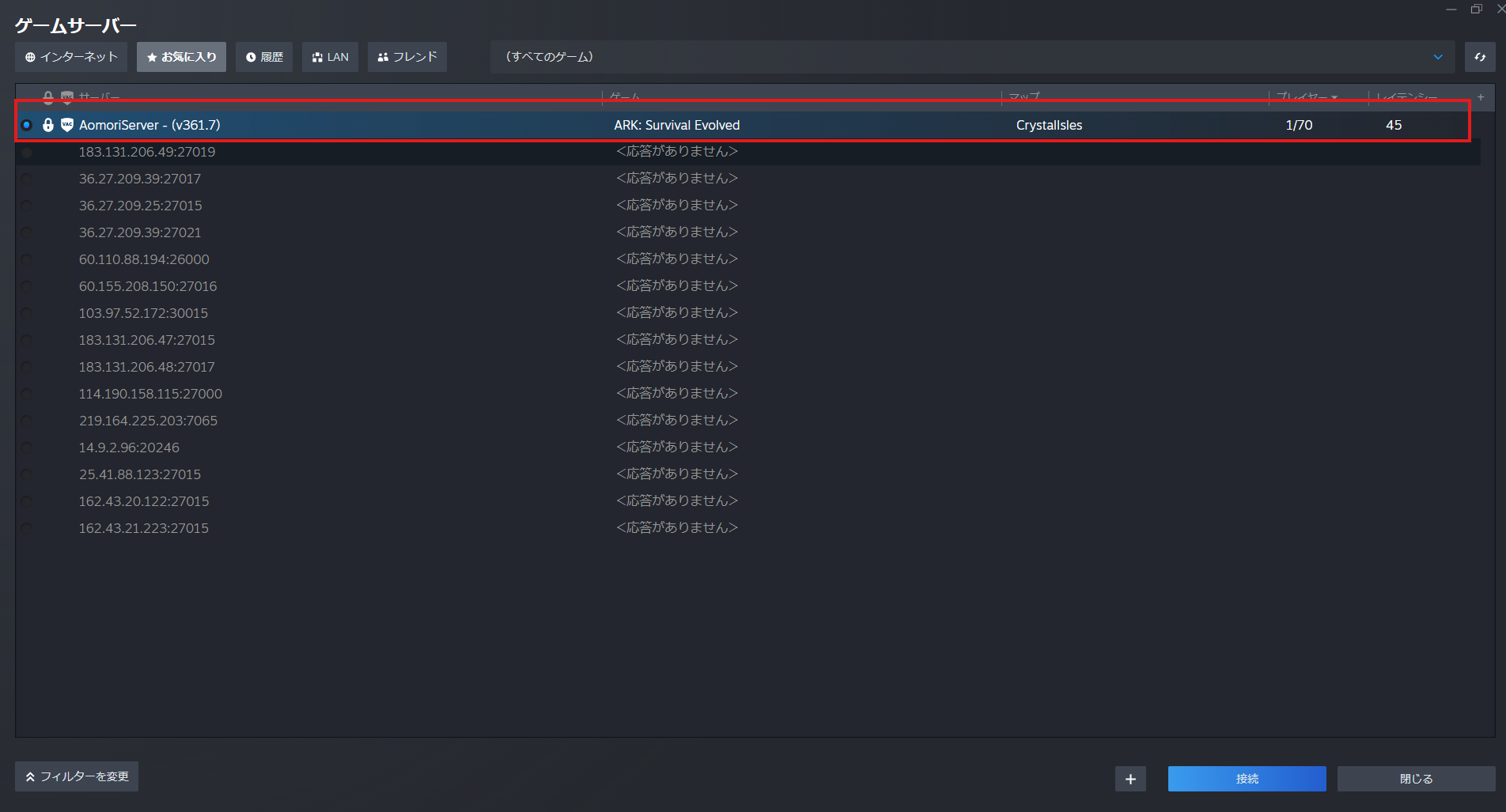The image size is (1506, 812).
Task: Click the refresh server list icon
Action: click(1479, 57)
